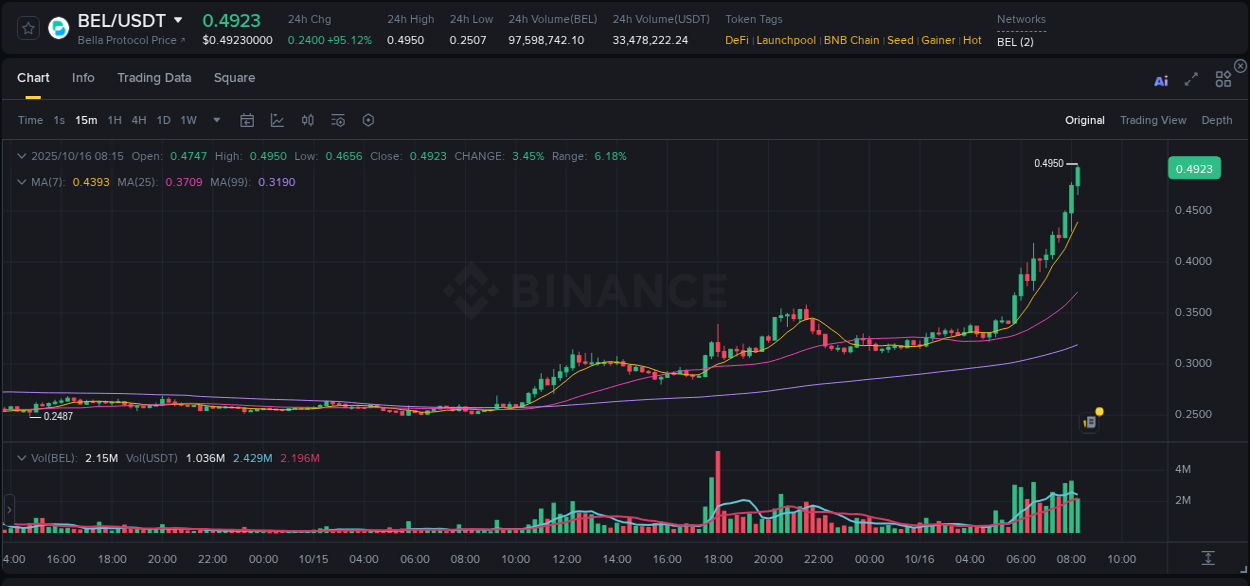Viewport: 1250px width, 586px height.
Task: Collapse the MA indicator values row
Action: [x=22, y=182]
